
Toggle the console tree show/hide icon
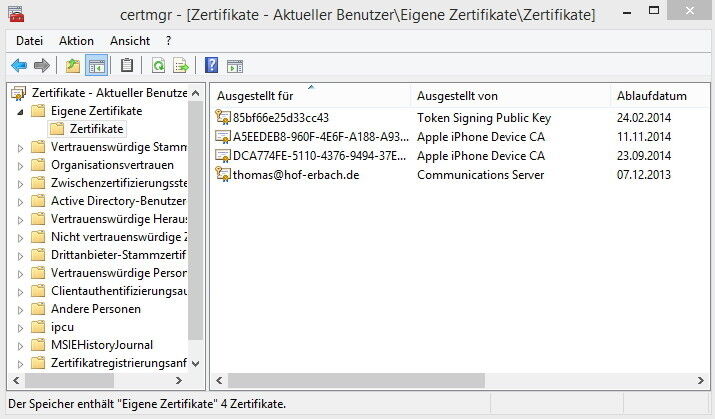click(96, 66)
